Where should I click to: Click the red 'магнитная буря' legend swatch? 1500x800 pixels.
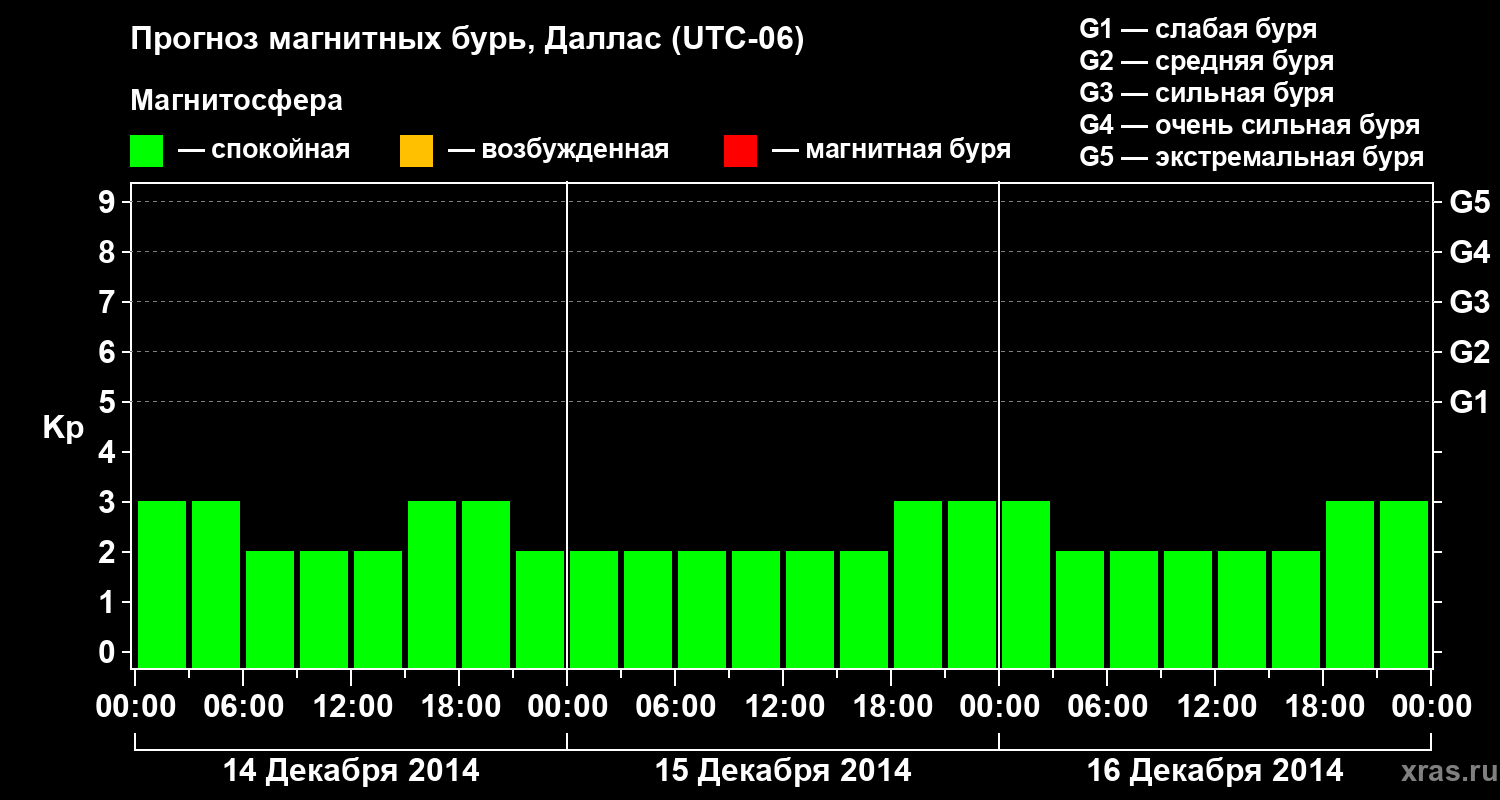click(740, 151)
